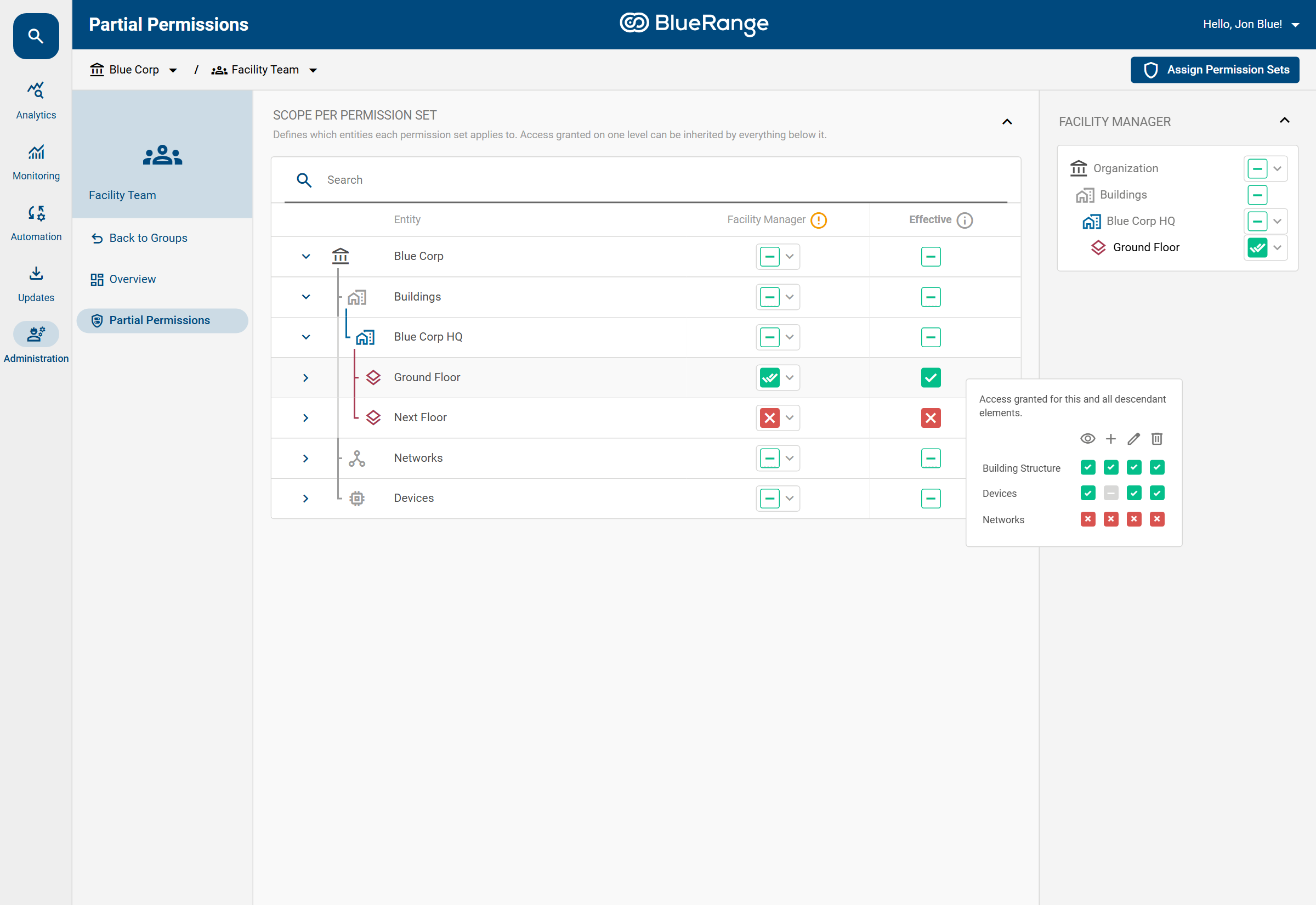
Task: Expand the Next Floor tree row
Action: click(305, 418)
